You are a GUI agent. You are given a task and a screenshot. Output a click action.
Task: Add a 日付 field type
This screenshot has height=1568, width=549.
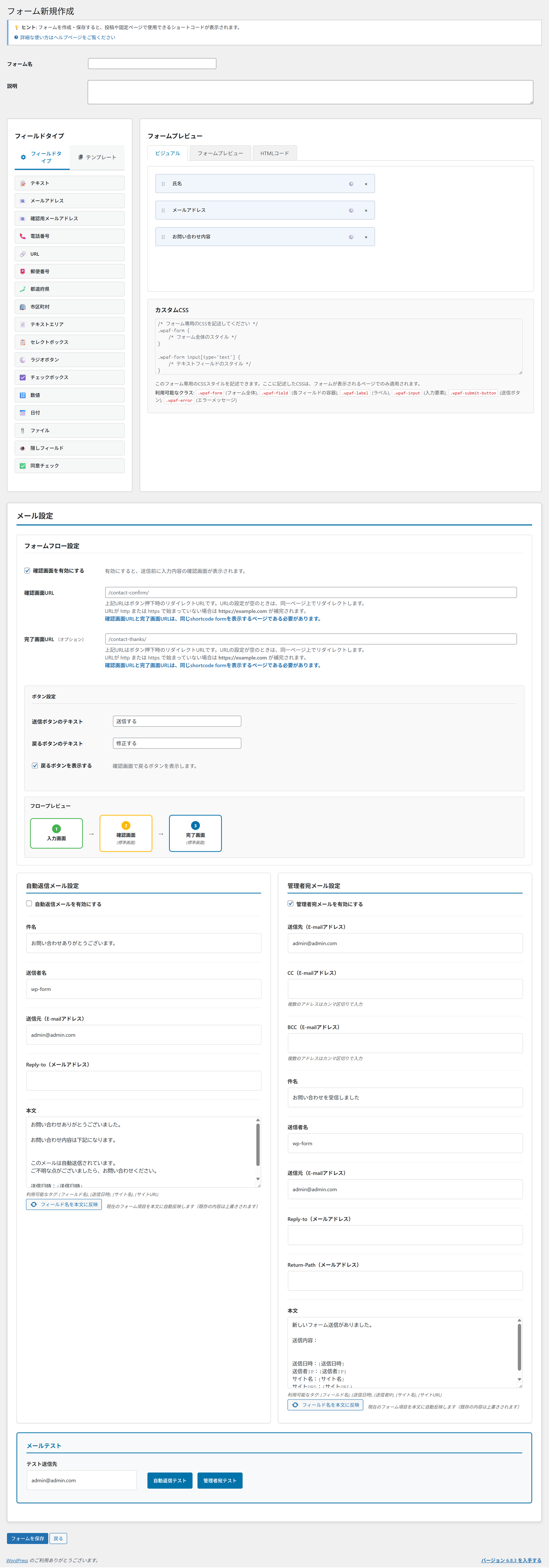click(69, 413)
